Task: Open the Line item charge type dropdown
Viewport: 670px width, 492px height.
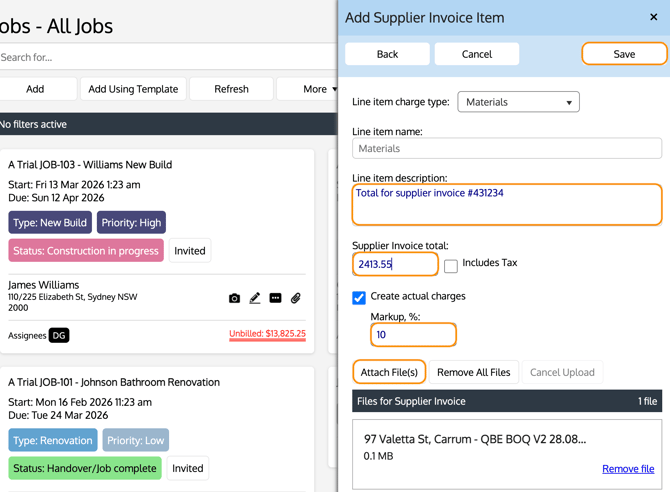Action: click(518, 102)
